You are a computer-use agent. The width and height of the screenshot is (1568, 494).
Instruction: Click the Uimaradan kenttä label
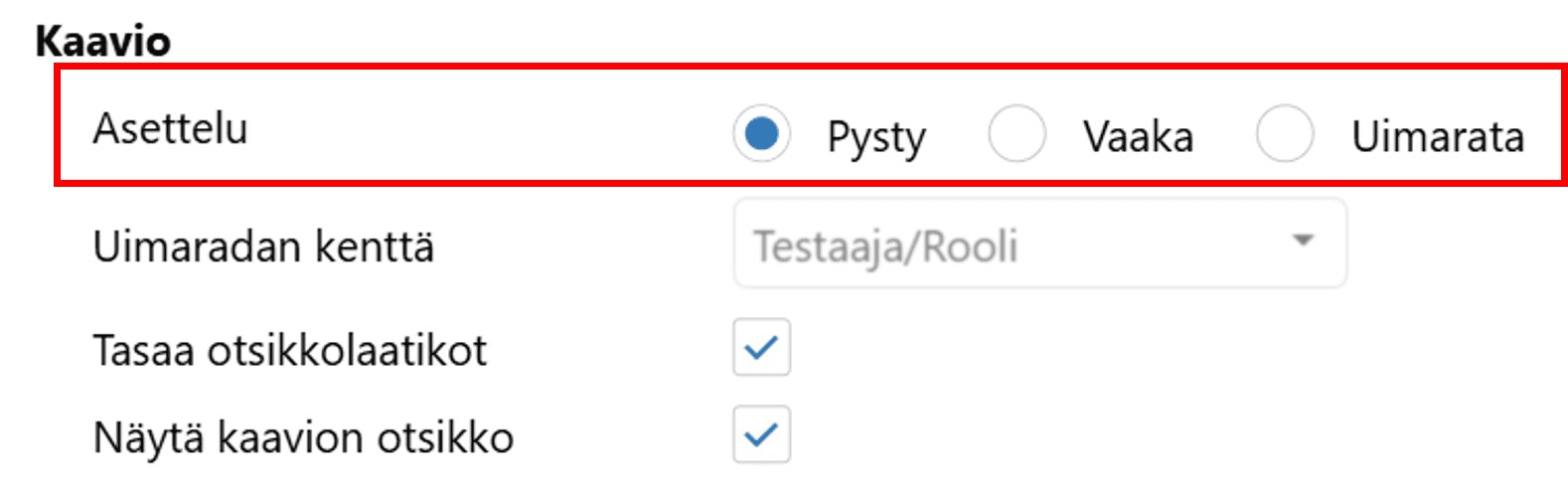click(x=263, y=247)
